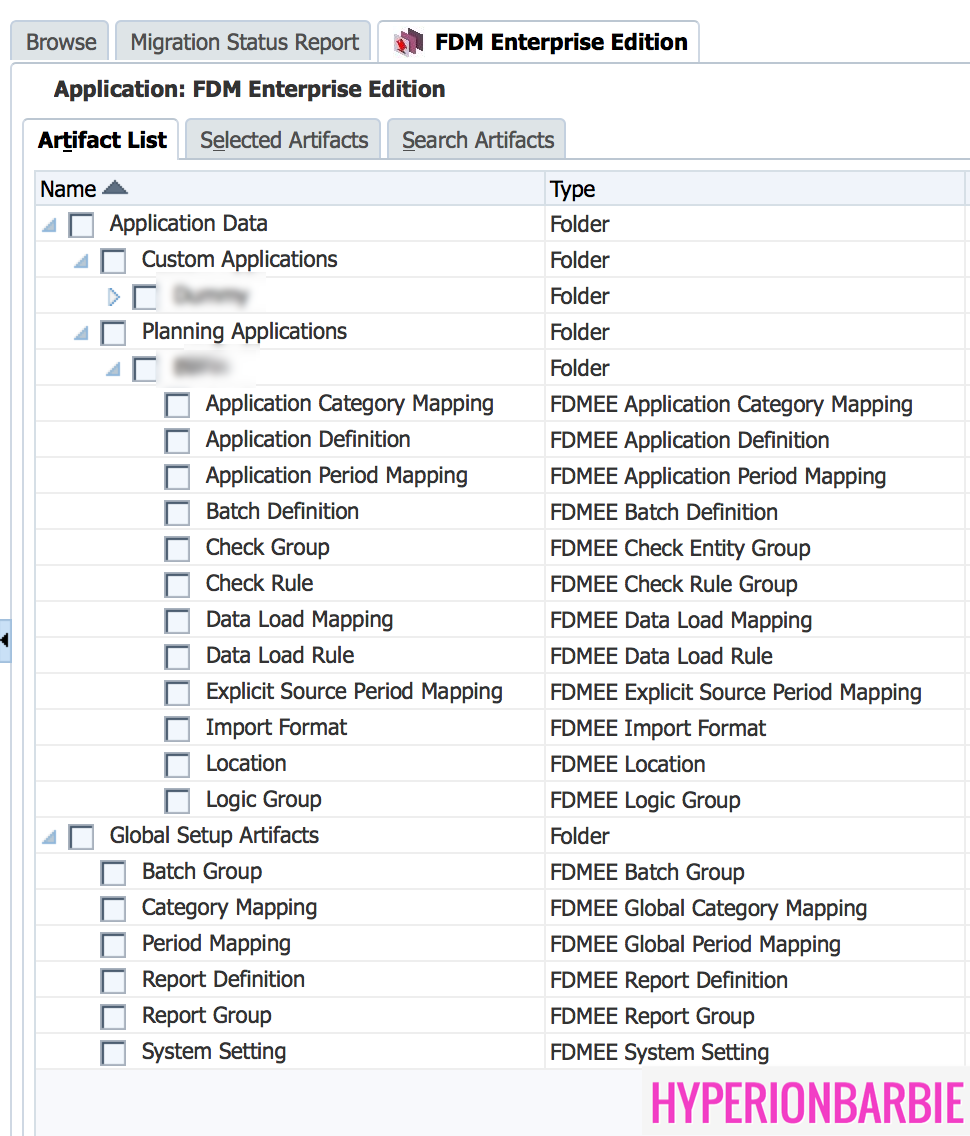Enable the Data Load Rule checkbox

click(x=177, y=657)
